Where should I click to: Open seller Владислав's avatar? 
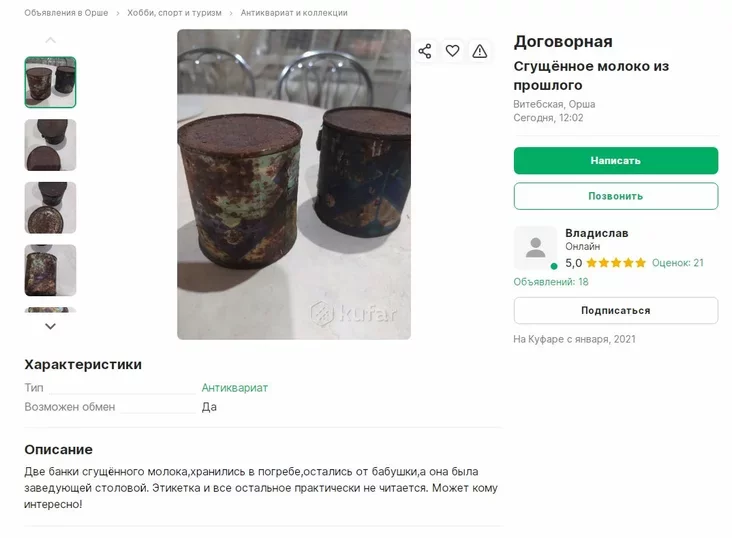pyautogui.click(x=535, y=247)
